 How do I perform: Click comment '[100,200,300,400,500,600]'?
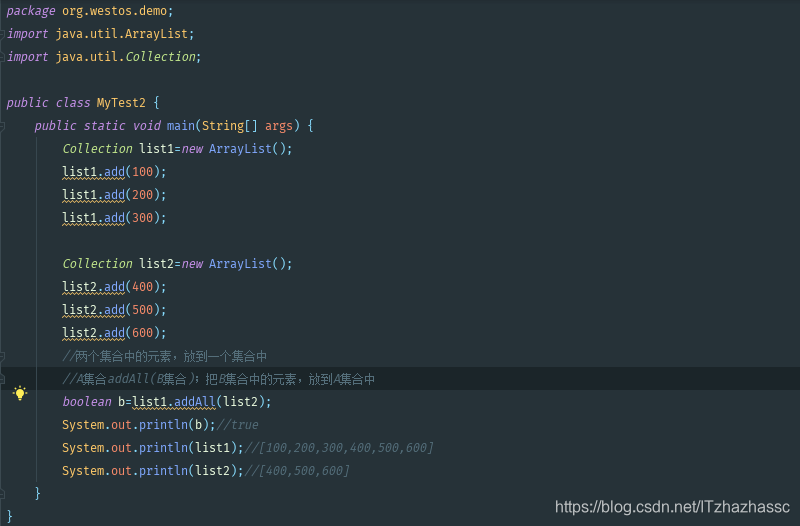[346, 448]
